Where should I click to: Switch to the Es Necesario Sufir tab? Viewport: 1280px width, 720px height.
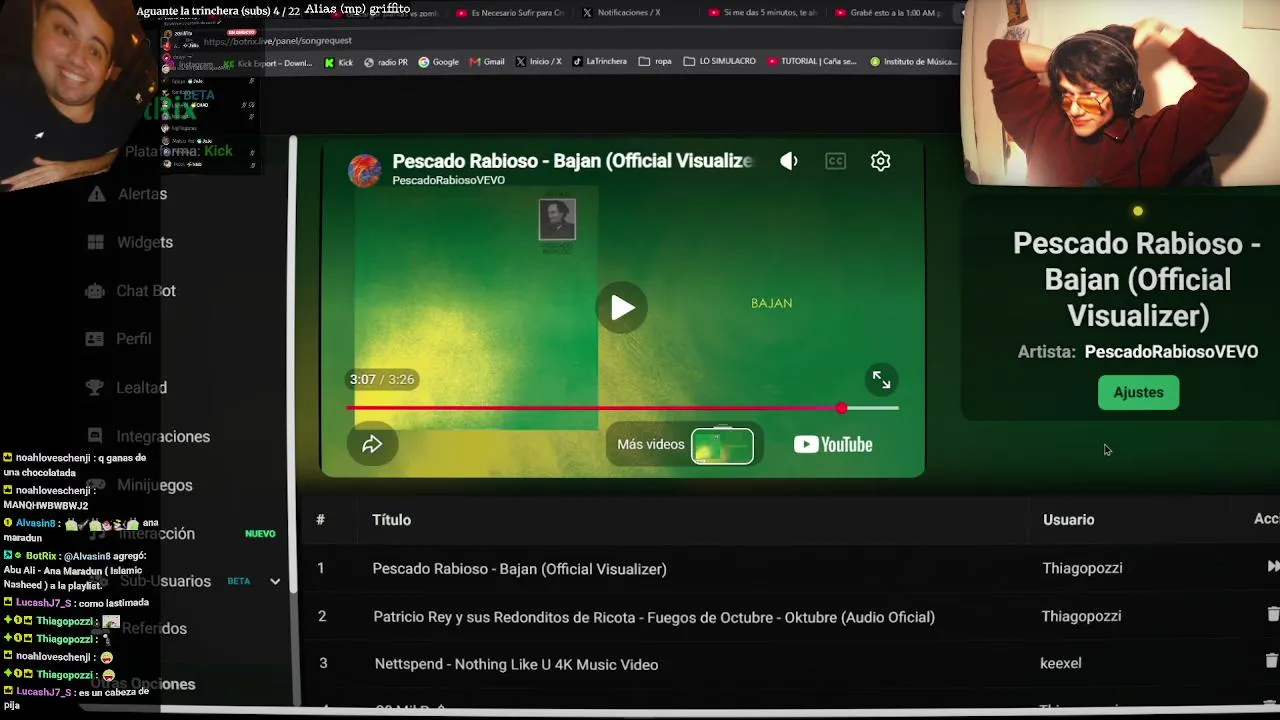pyautogui.click(x=509, y=13)
